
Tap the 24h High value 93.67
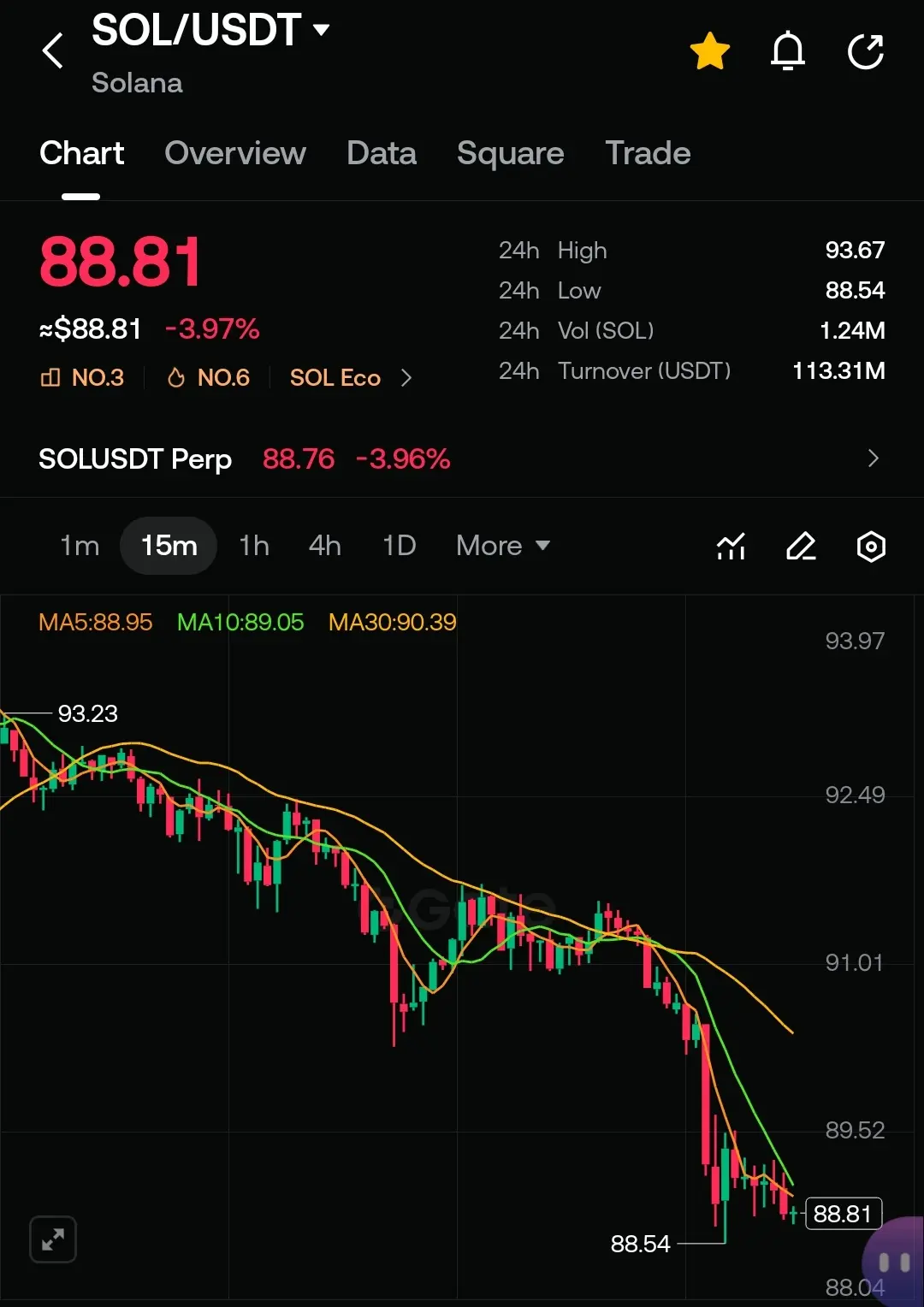[x=855, y=250]
